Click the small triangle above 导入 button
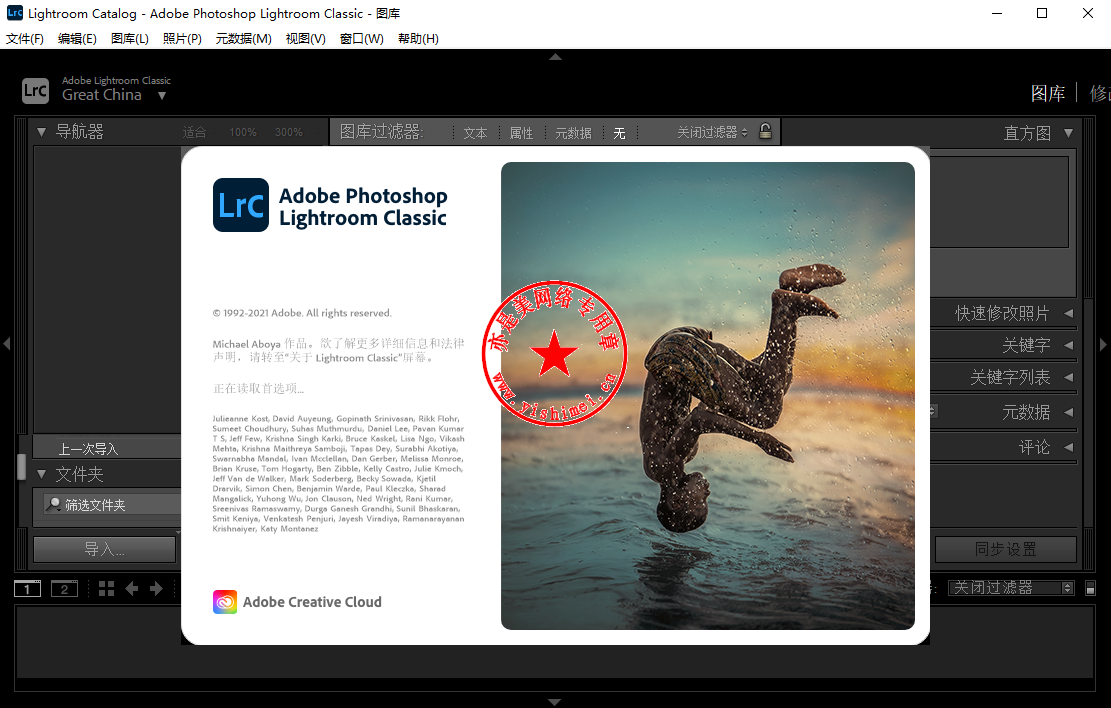 178,532
